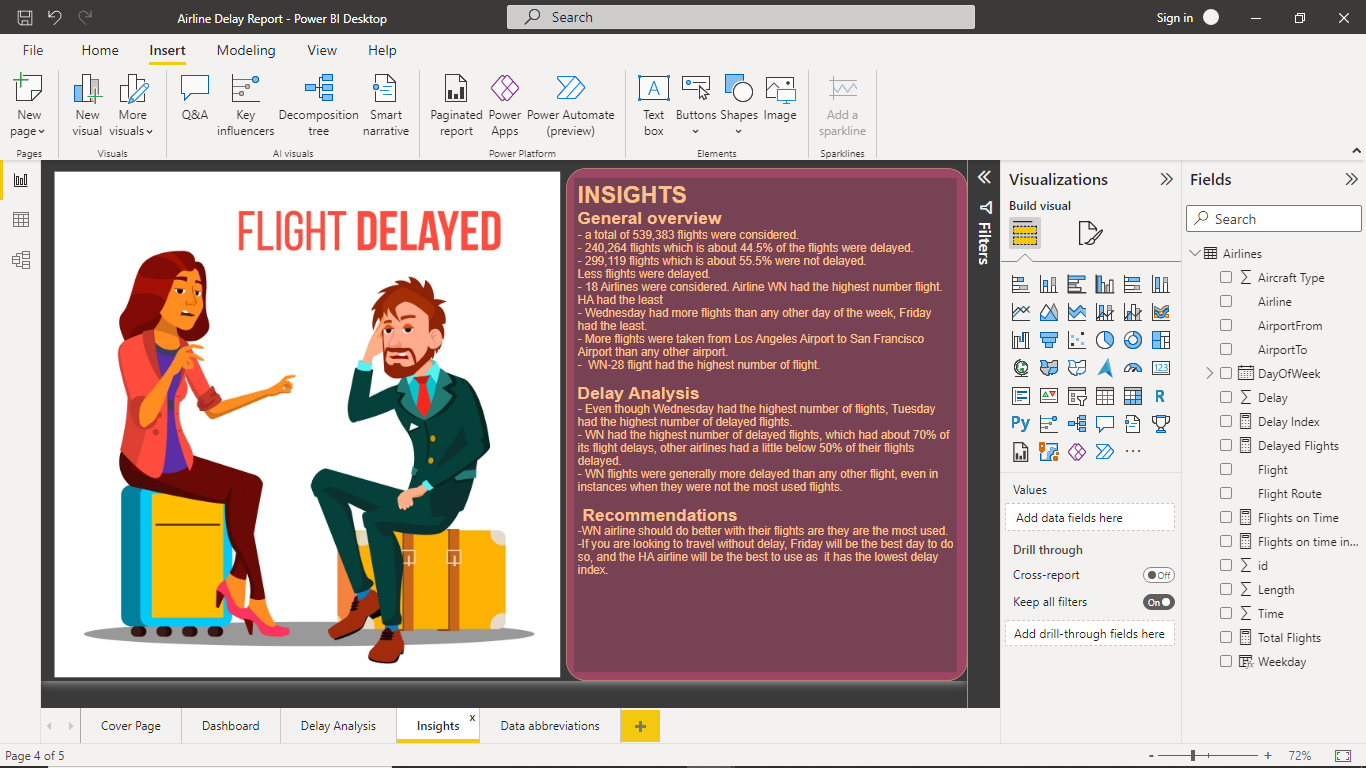
Task: Turn on Cross-report drill through
Action: point(1160,575)
